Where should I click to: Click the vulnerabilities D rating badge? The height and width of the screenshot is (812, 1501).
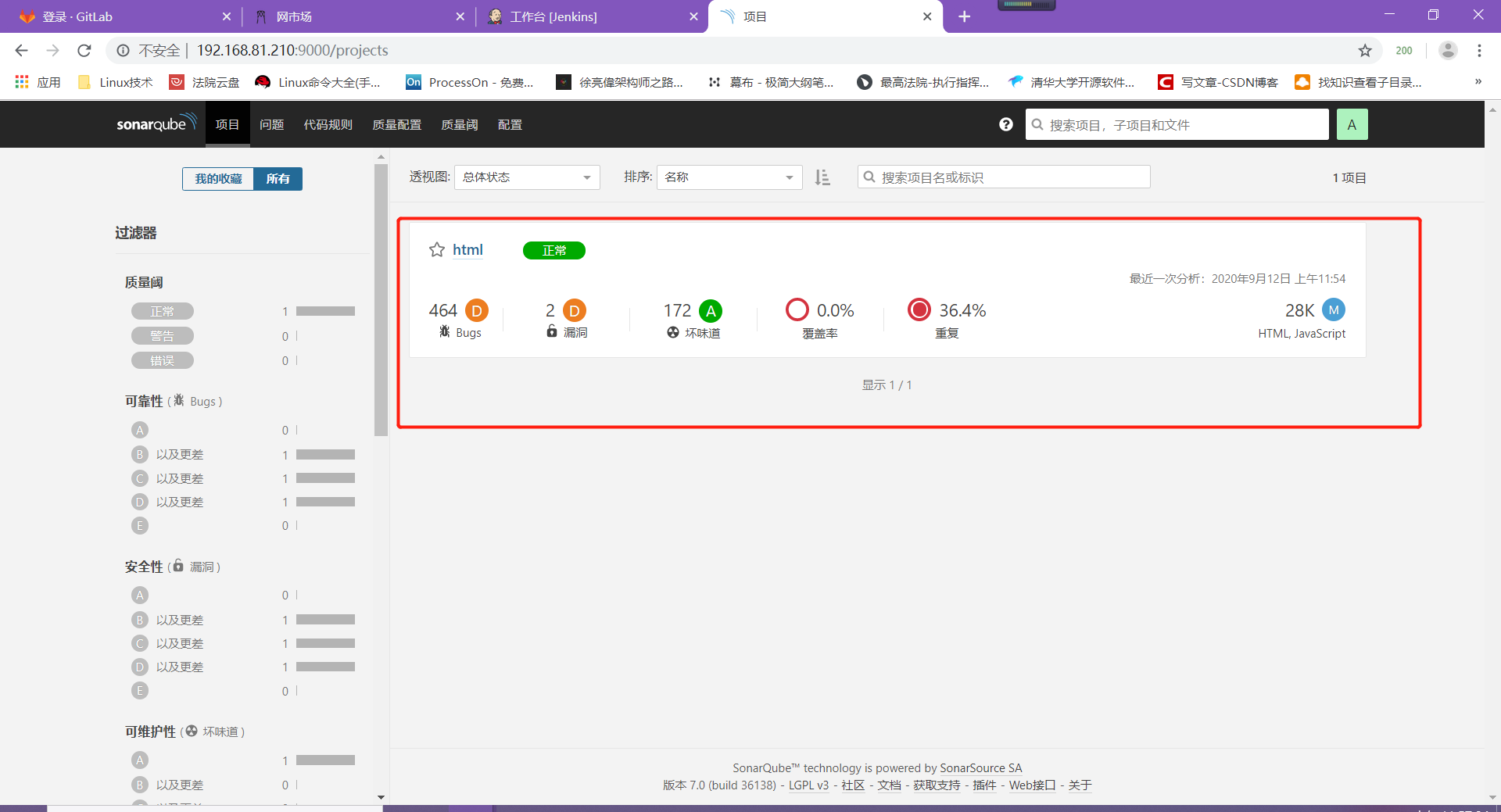575,310
